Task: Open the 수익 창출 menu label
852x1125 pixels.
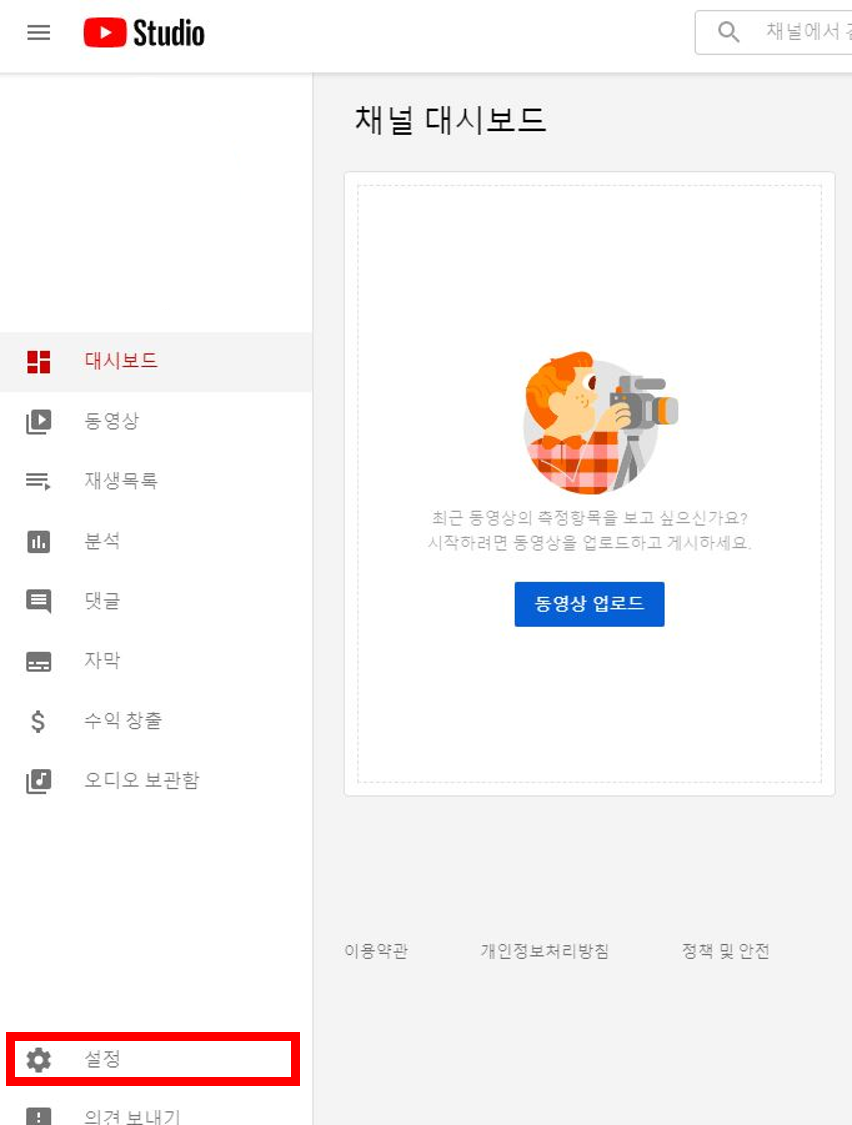Action: (123, 720)
